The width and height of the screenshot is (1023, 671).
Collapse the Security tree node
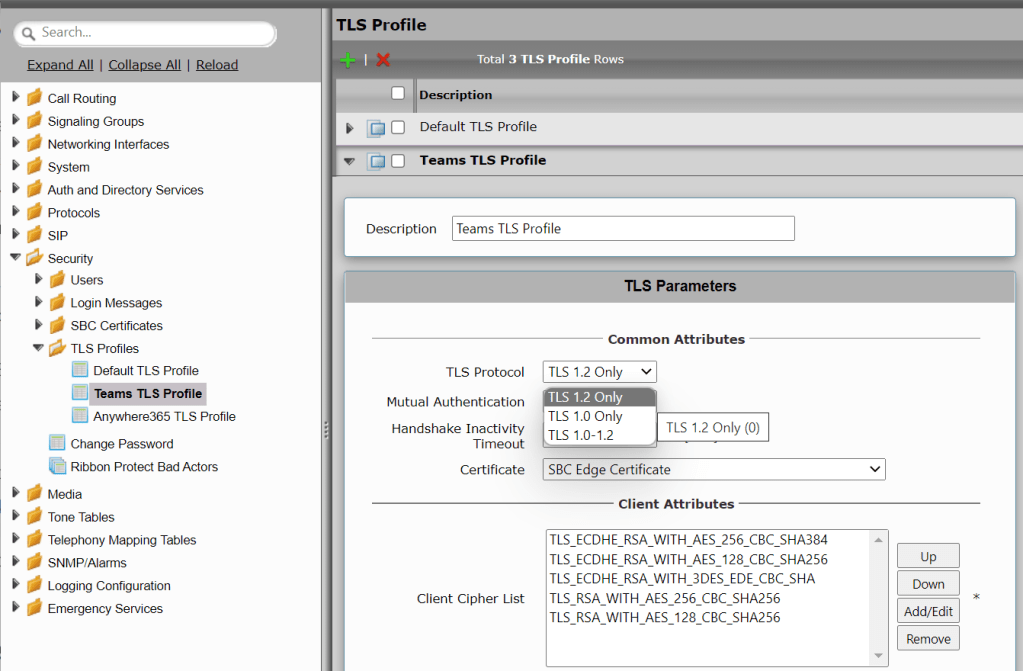tap(15, 258)
